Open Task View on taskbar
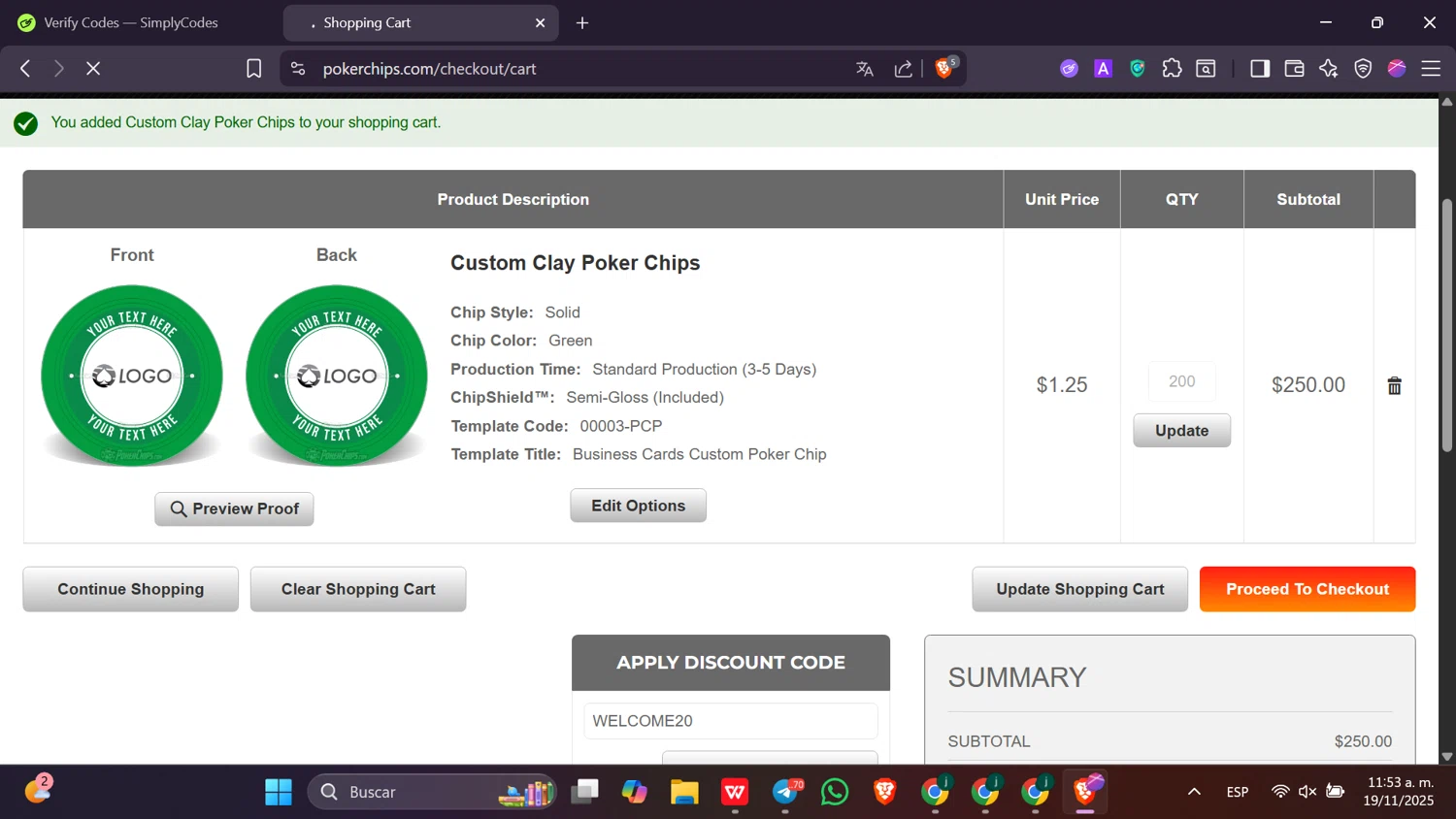1456x819 pixels. pos(584,792)
